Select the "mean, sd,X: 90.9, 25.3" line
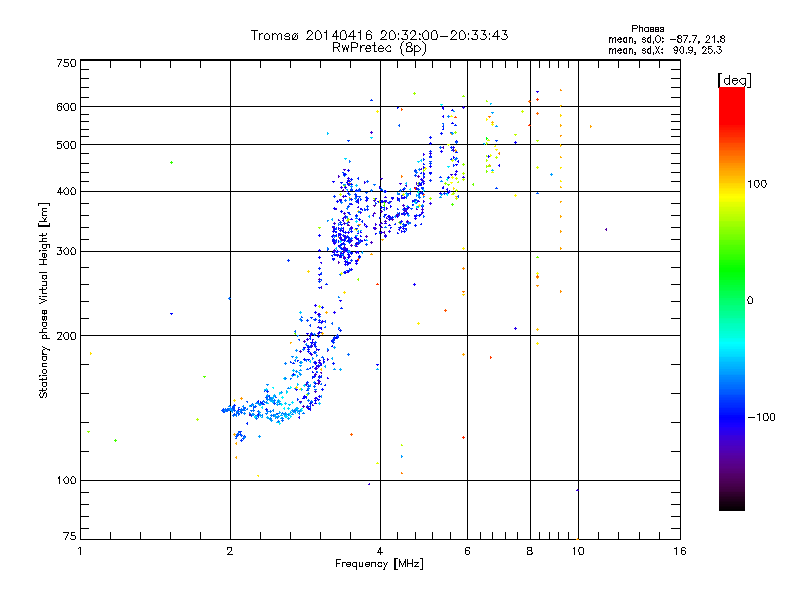800x600 pixels. click(x=665, y=50)
